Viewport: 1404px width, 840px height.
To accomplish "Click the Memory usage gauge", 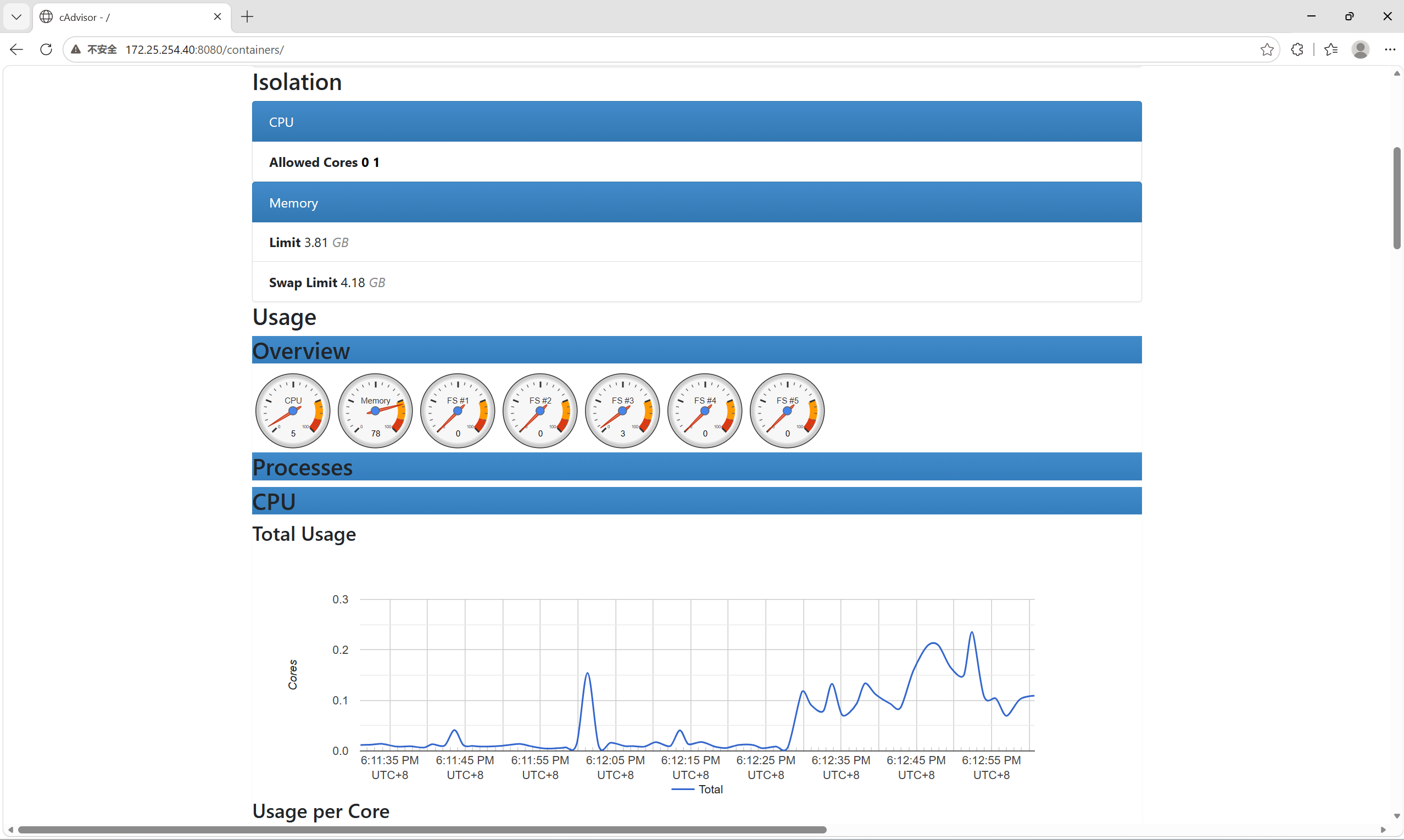I will (376, 411).
